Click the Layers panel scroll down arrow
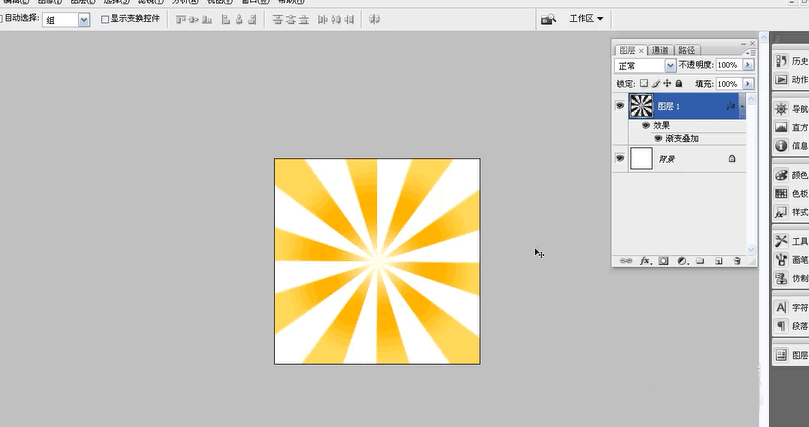This screenshot has width=809, height=427. 751,249
